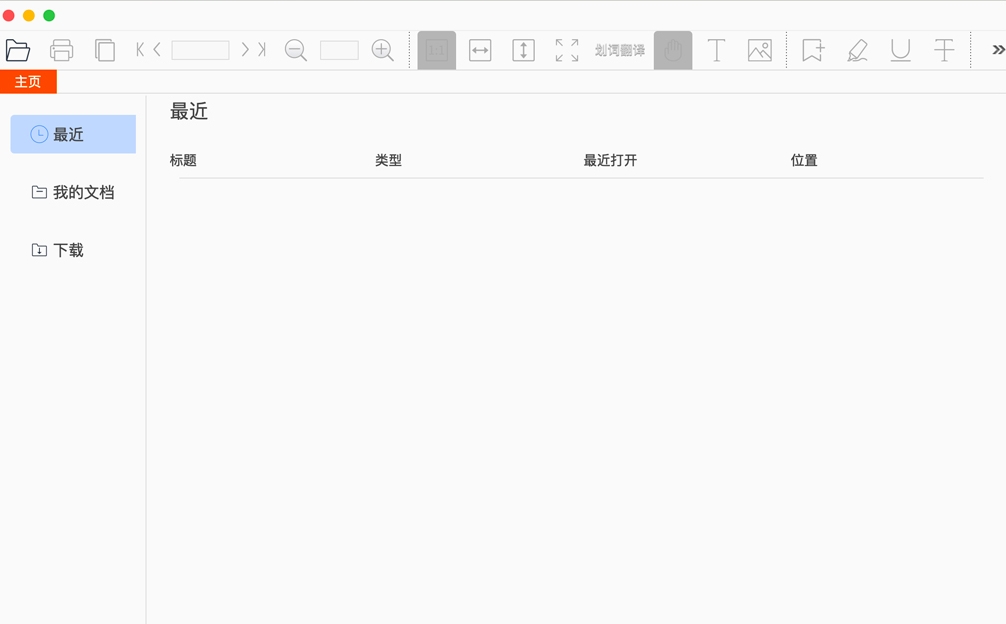The width and height of the screenshot is (1006, 624).
Task: Open the 下载 downloads section
Action: (65, 250)
